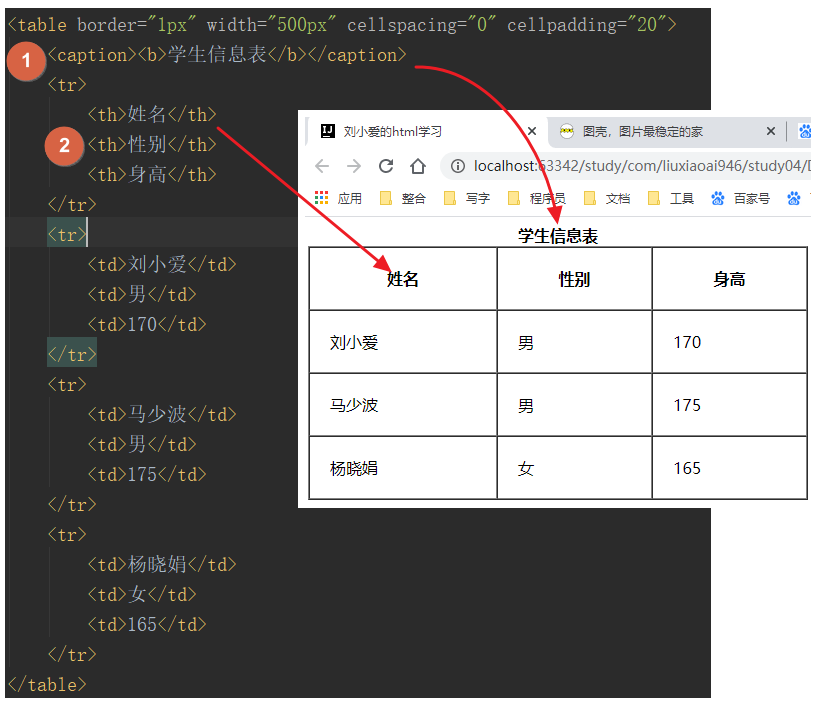Switch to the 刘小爱的html学习 tab
The width and height of the screenshot is (814, 703).
[426, 132]
